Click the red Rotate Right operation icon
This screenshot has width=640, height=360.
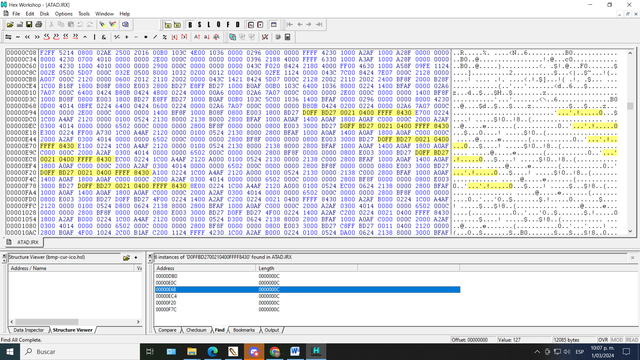coord(56,37)
